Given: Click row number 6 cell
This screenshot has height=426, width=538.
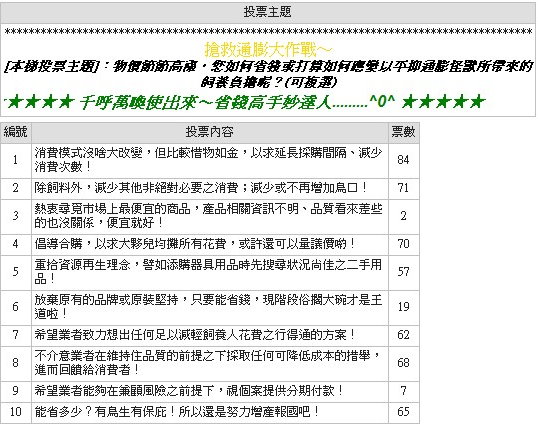Looking at the screenshot, I should 15,307.
